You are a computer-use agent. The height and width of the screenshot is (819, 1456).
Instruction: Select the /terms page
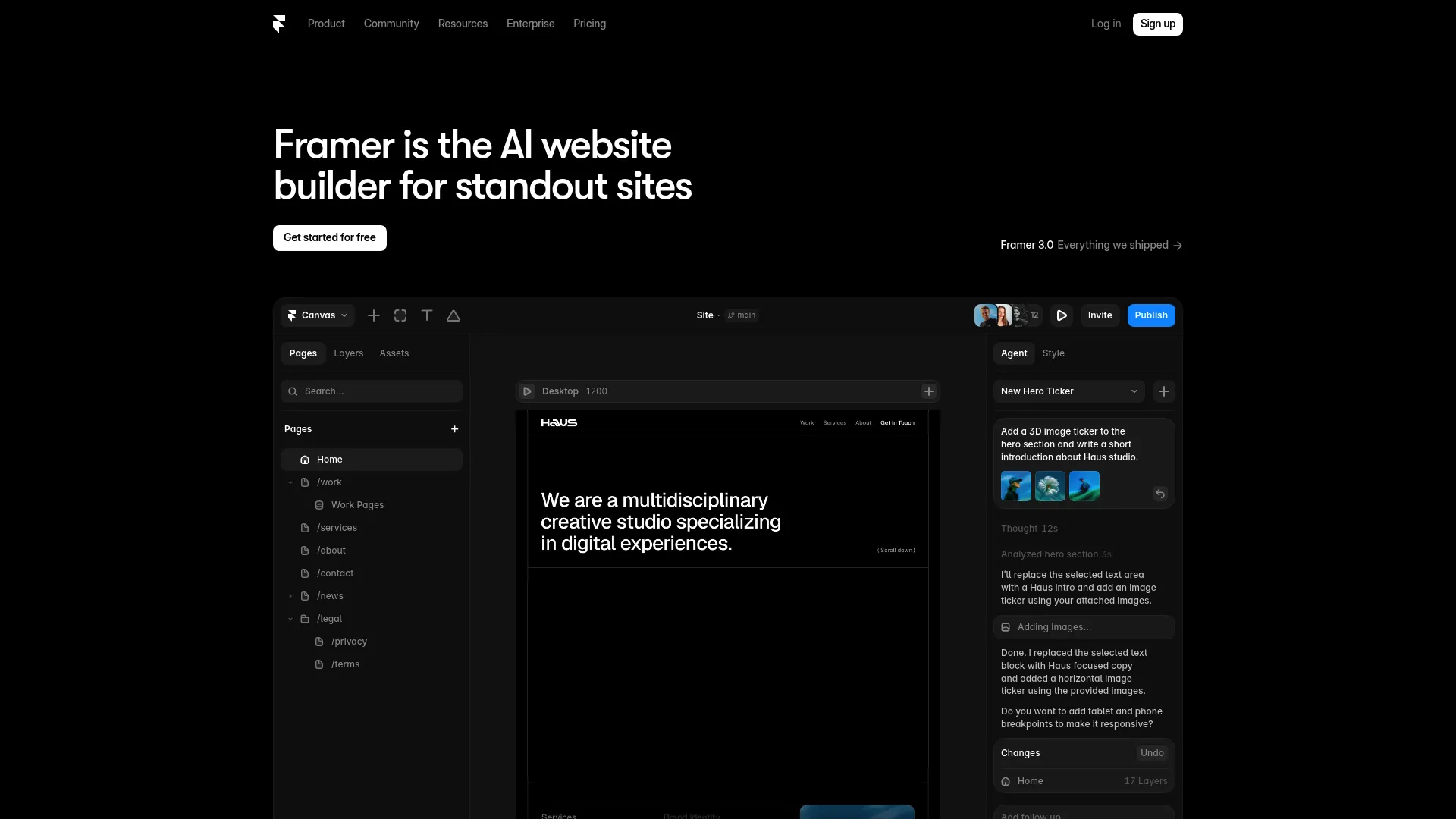tap(372, 664)
